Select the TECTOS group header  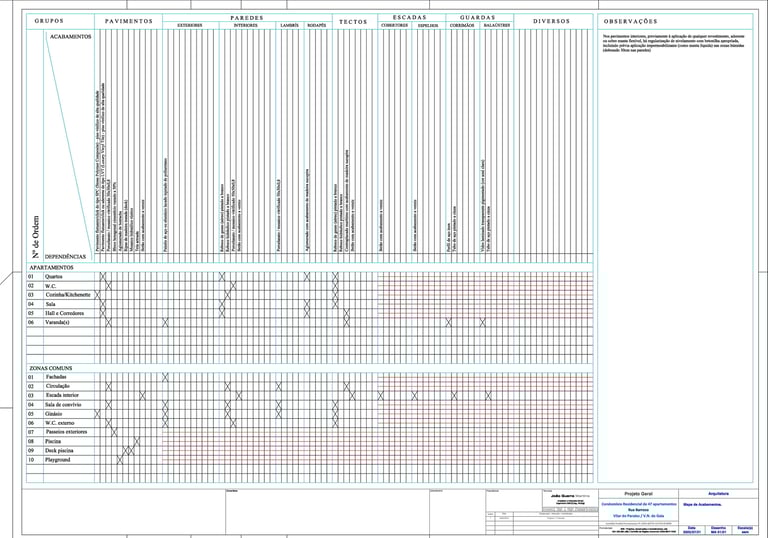pos(353,22)
